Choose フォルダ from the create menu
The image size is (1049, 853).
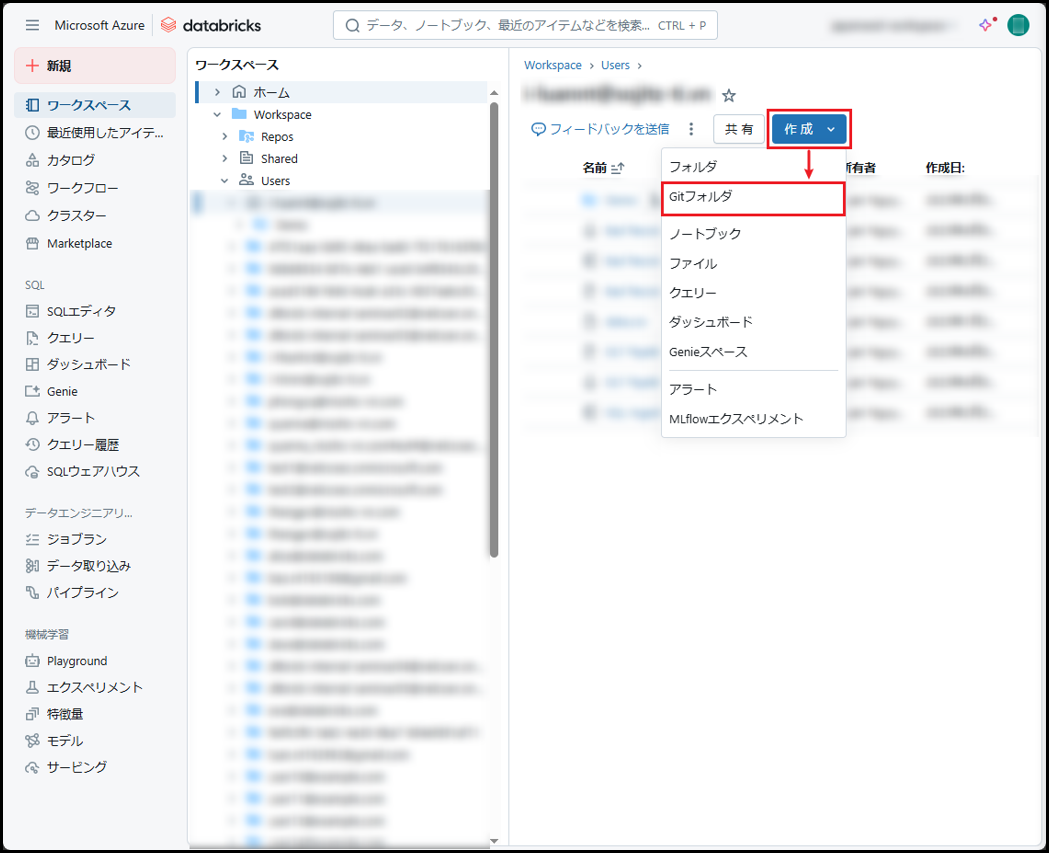point(753,167)
